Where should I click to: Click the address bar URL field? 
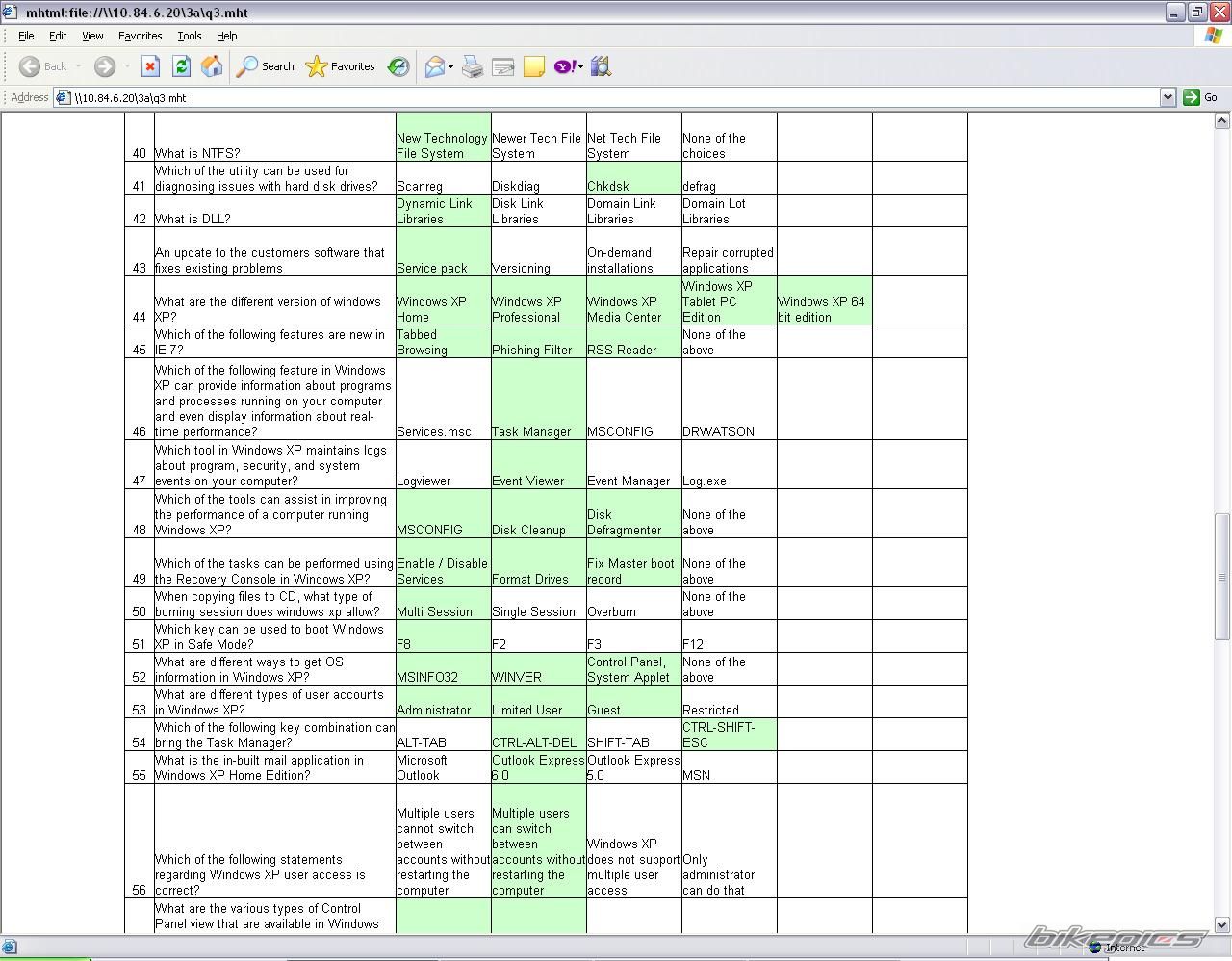coord(616,97)
